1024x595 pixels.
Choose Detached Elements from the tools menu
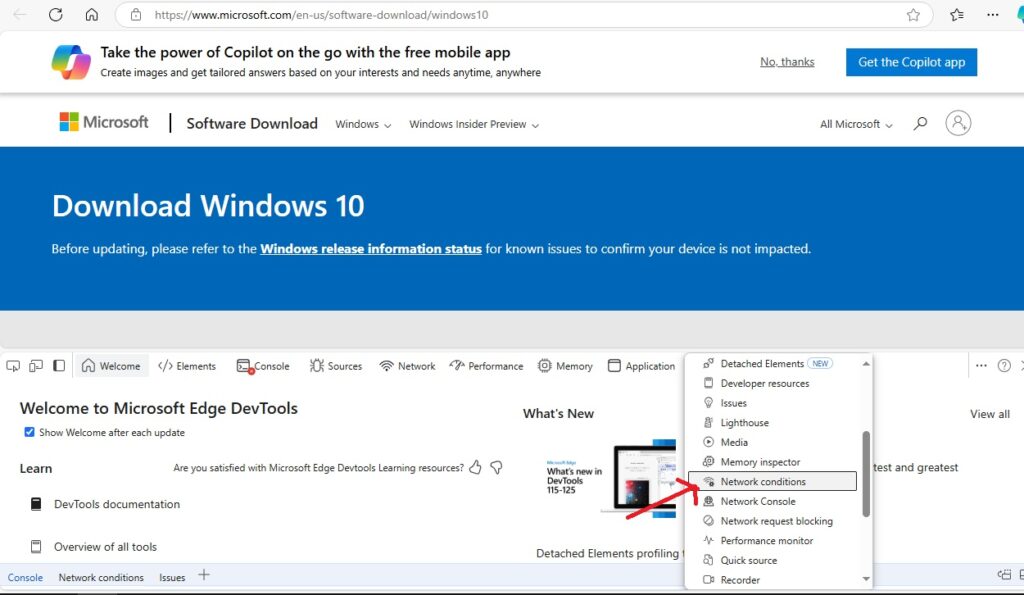(x=773, y=364)
